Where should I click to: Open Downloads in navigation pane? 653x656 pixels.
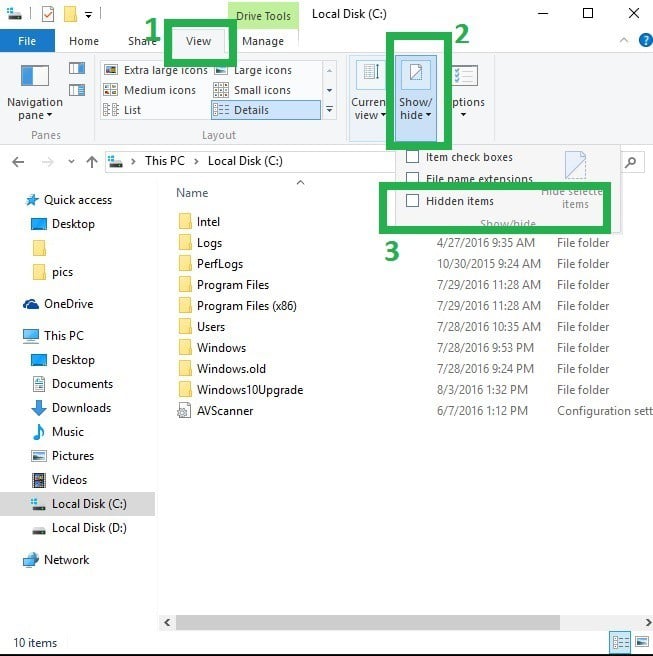82,408
